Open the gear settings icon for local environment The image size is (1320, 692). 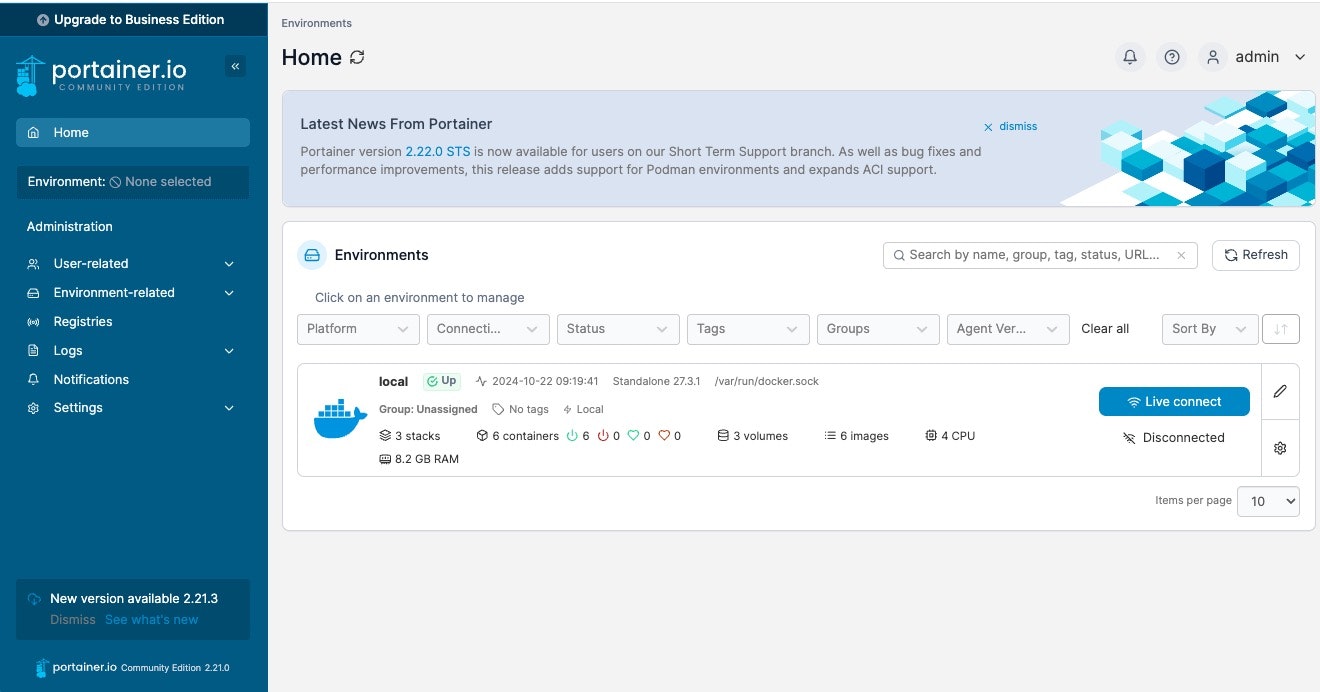click(1280, 448)
